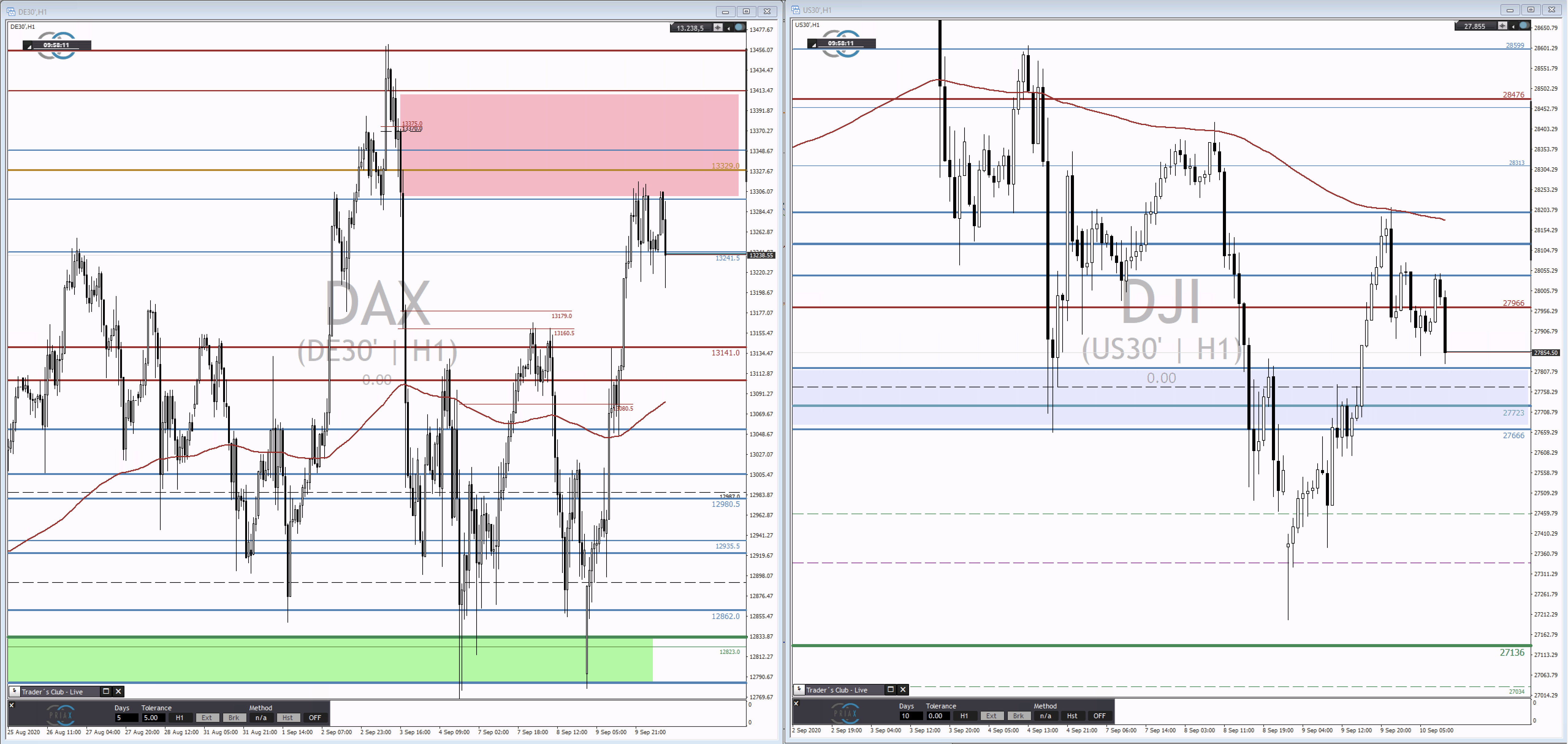Click the US30 chart window icon
1568x744 pixels.
point(796,10)
